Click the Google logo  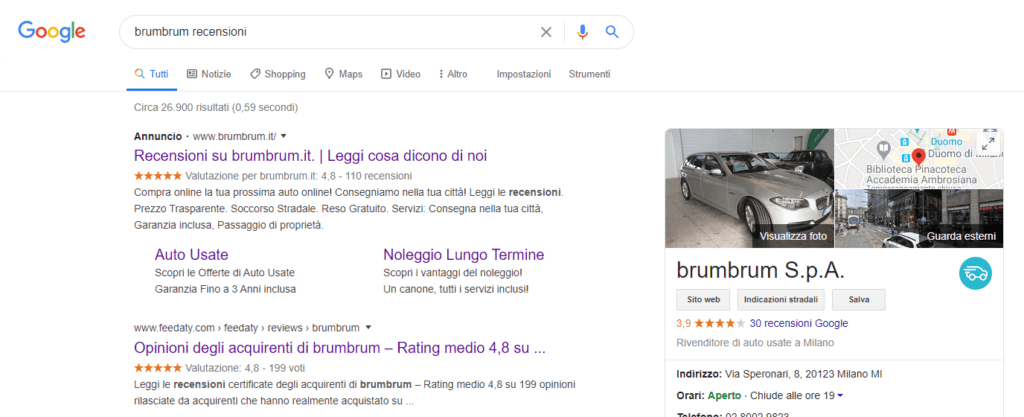coord(52,31)
